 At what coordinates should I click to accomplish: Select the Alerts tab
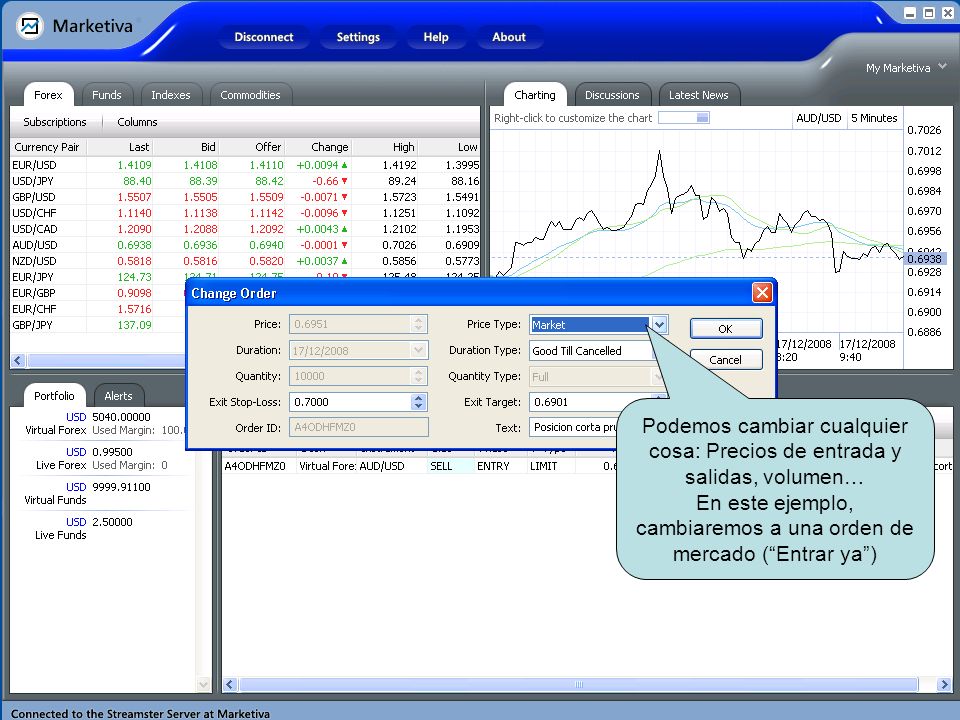click(118, 396)
